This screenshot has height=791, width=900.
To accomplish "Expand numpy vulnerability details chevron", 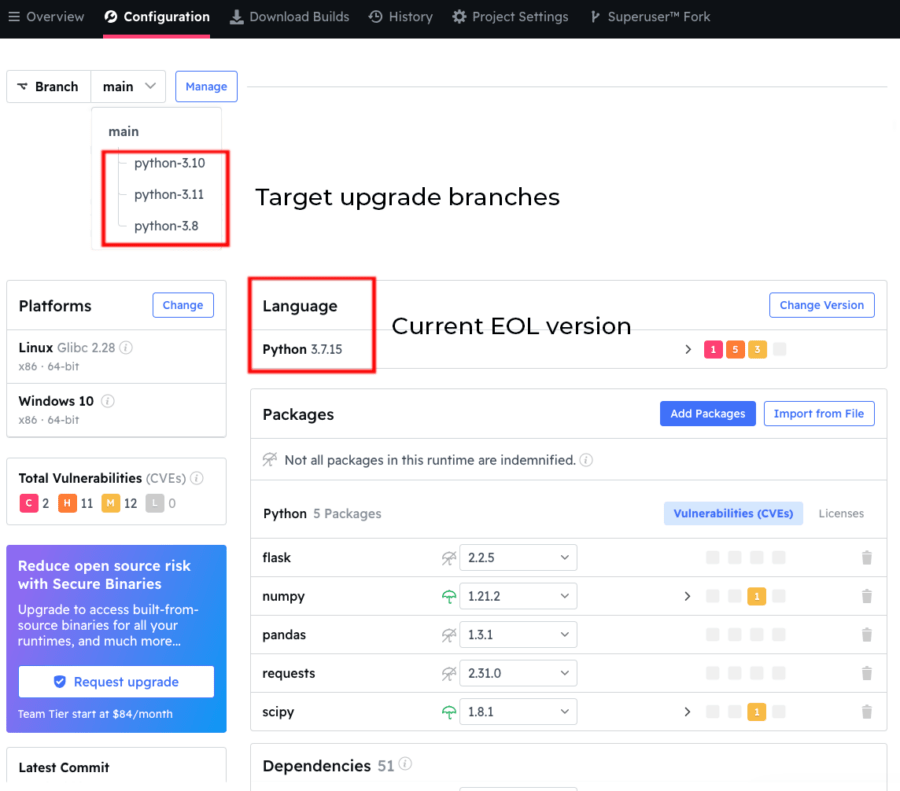I will (x=687, y=597).
